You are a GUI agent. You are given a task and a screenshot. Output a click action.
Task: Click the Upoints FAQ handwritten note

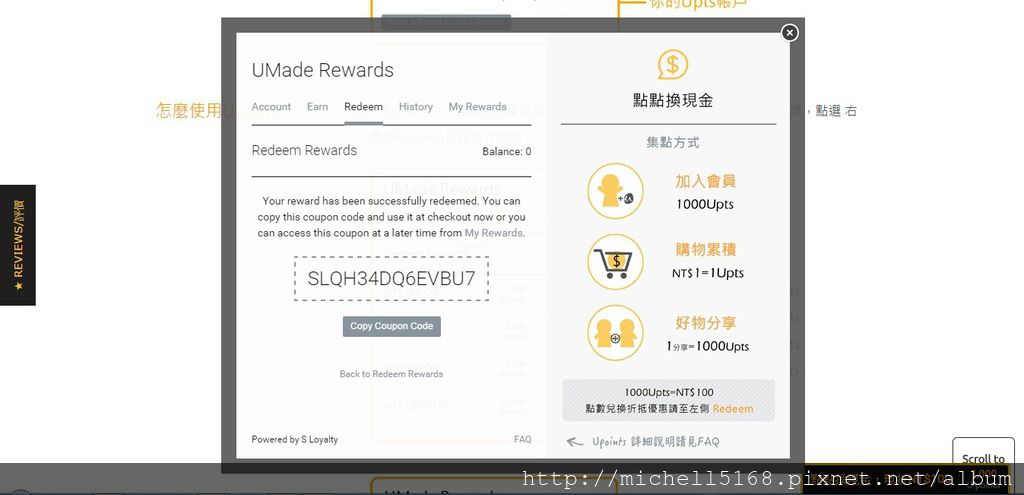click(656, 442)
